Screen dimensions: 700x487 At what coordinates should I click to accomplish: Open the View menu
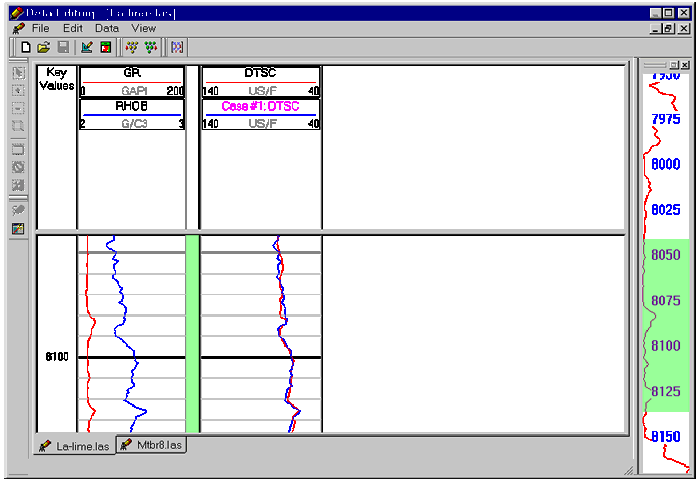pyautogui.click(x=143, y=28)
